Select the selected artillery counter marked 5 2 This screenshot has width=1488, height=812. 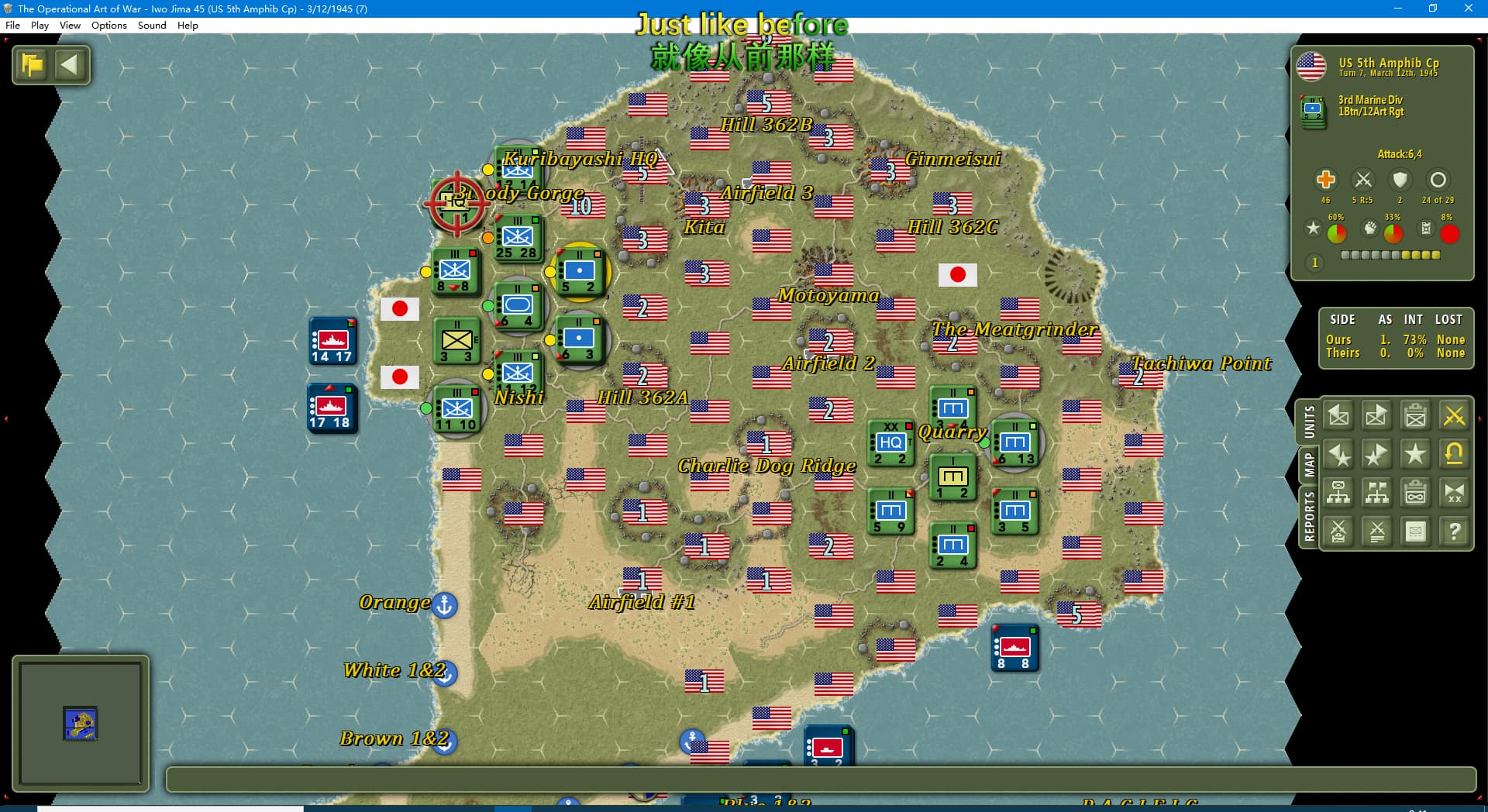click(579, 272)
